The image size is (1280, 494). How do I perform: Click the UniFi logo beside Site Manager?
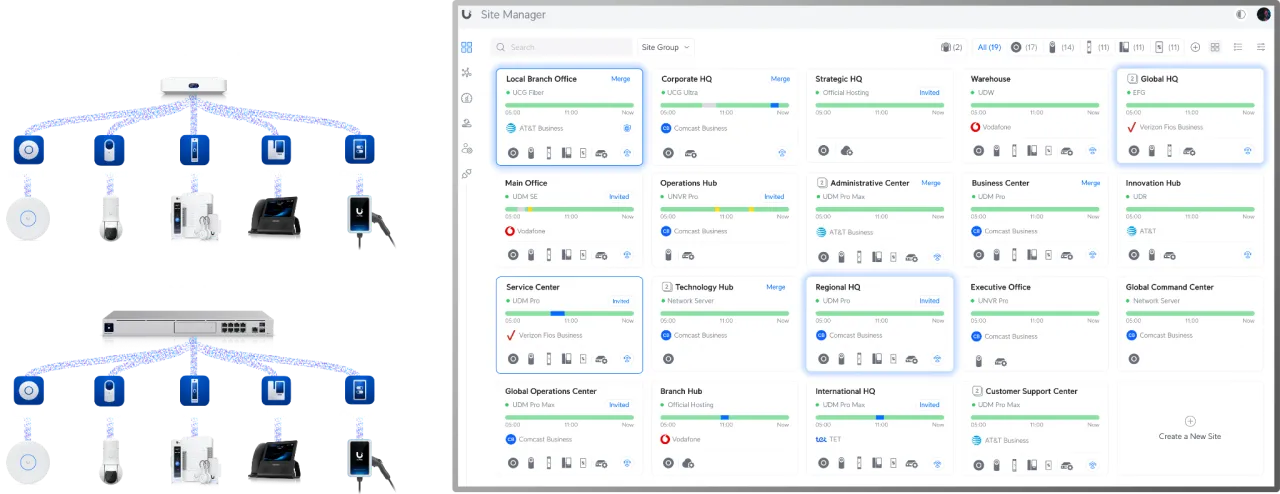point(467,14)
